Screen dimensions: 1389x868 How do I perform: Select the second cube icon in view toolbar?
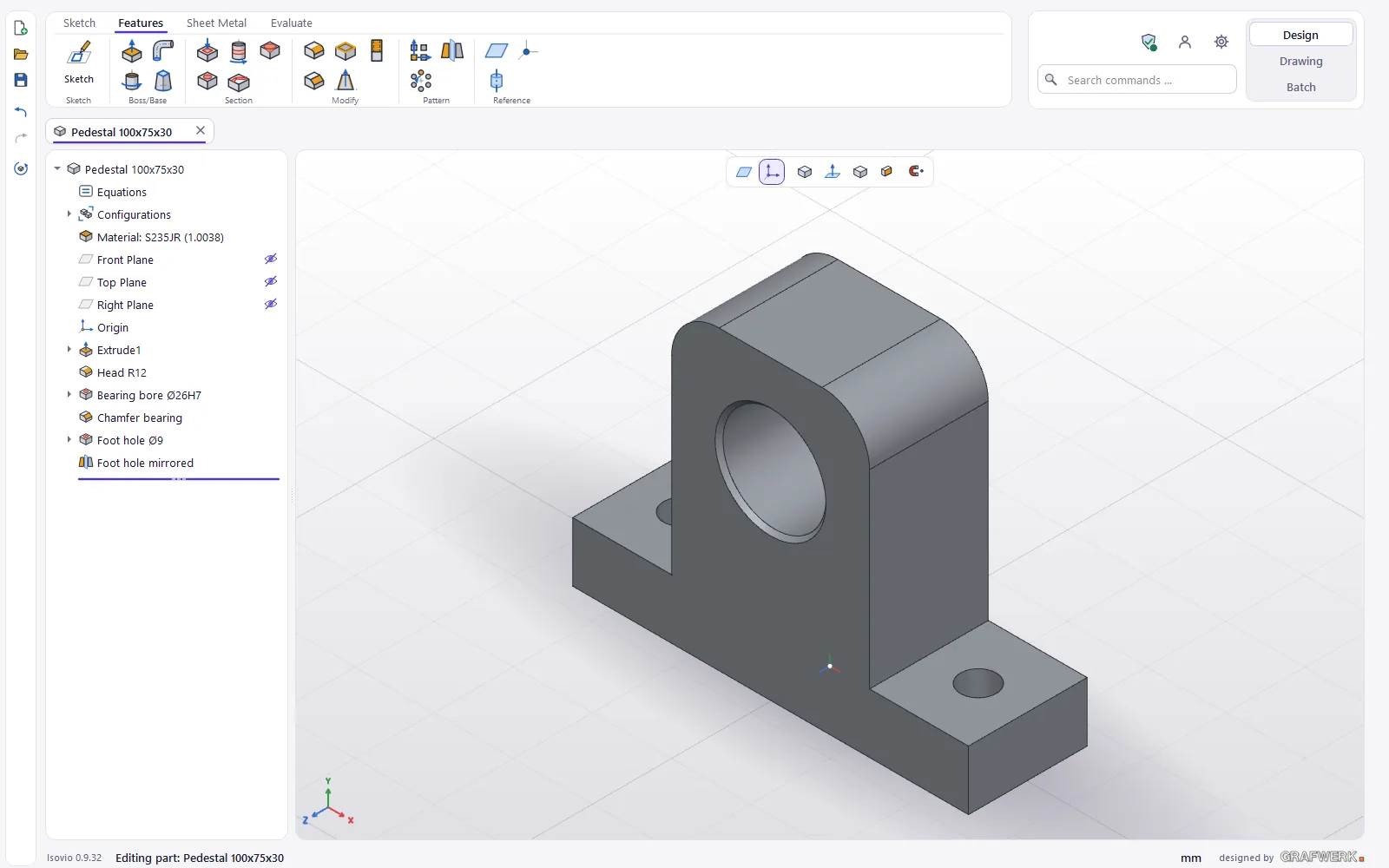tap(860, 172)
